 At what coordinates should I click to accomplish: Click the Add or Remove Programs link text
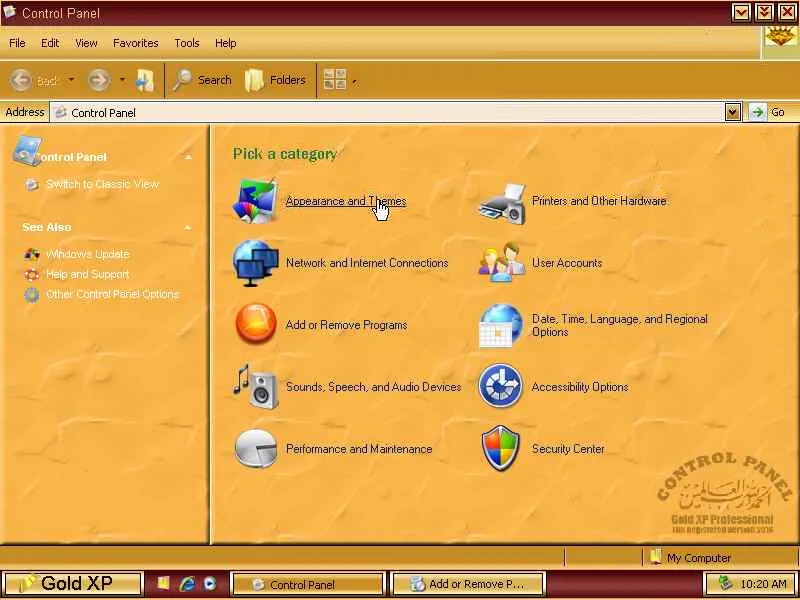click(346, 325)
